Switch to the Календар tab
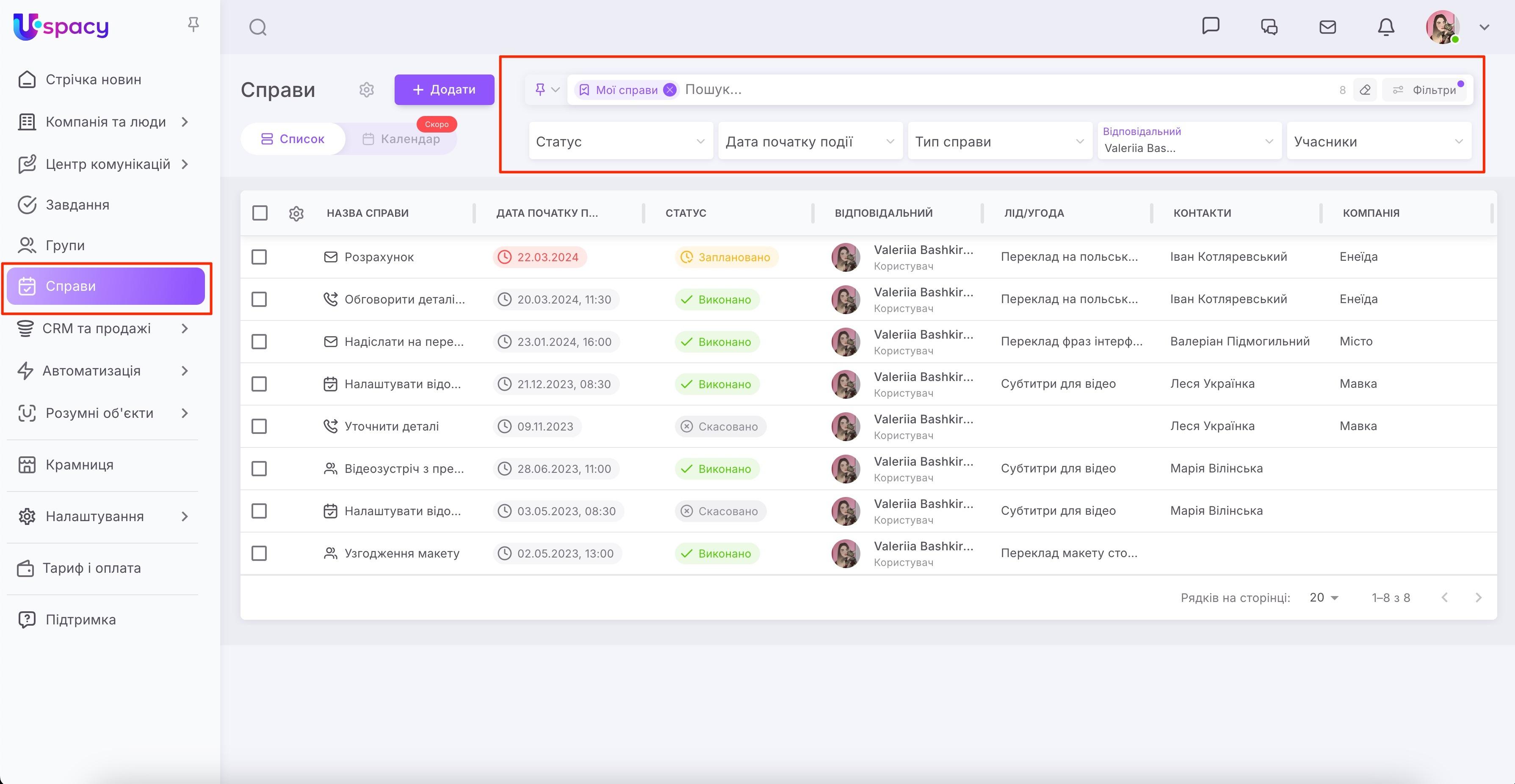This screenshot has height=784, width=1515. point(402,139)
